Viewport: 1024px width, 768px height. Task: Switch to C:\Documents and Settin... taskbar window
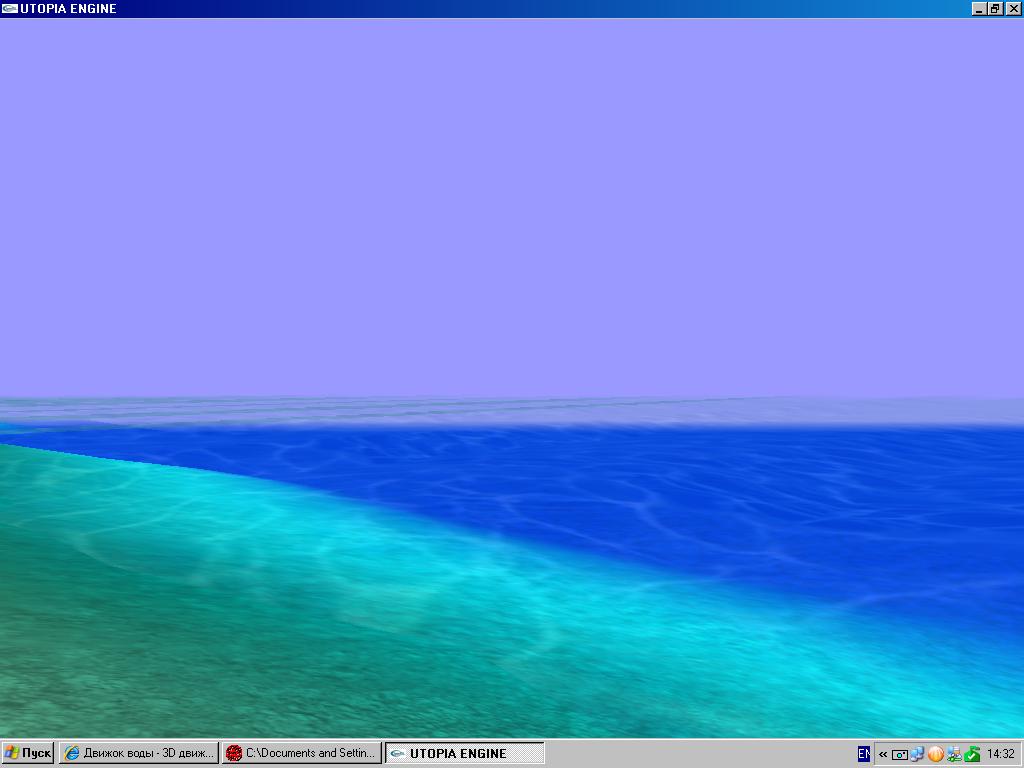[x=301, y=753]
